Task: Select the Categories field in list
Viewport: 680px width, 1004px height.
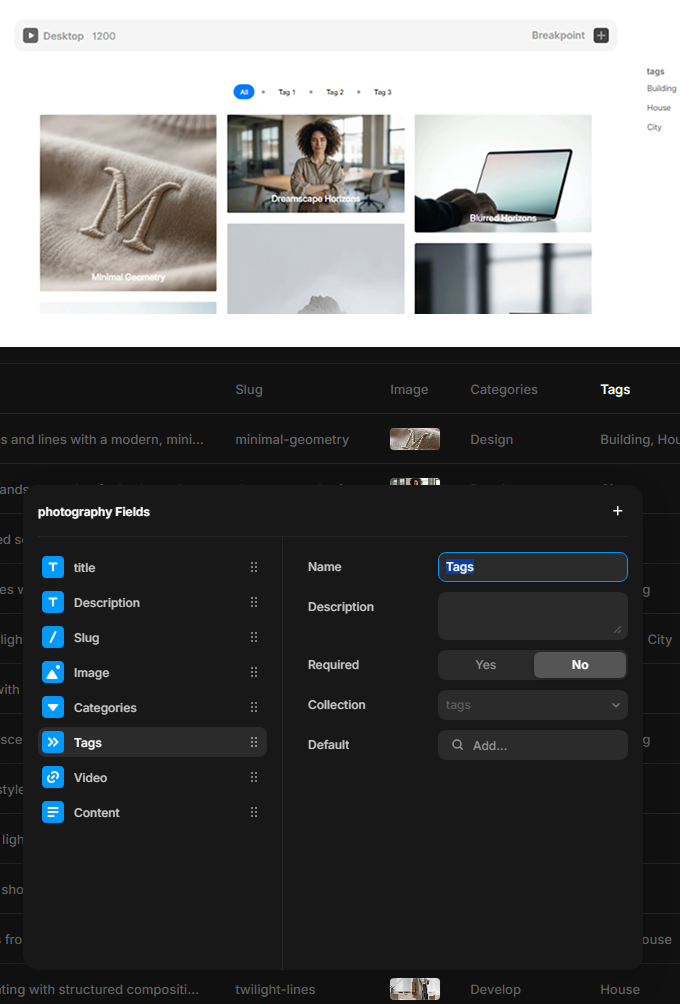Action: point(105,708)
